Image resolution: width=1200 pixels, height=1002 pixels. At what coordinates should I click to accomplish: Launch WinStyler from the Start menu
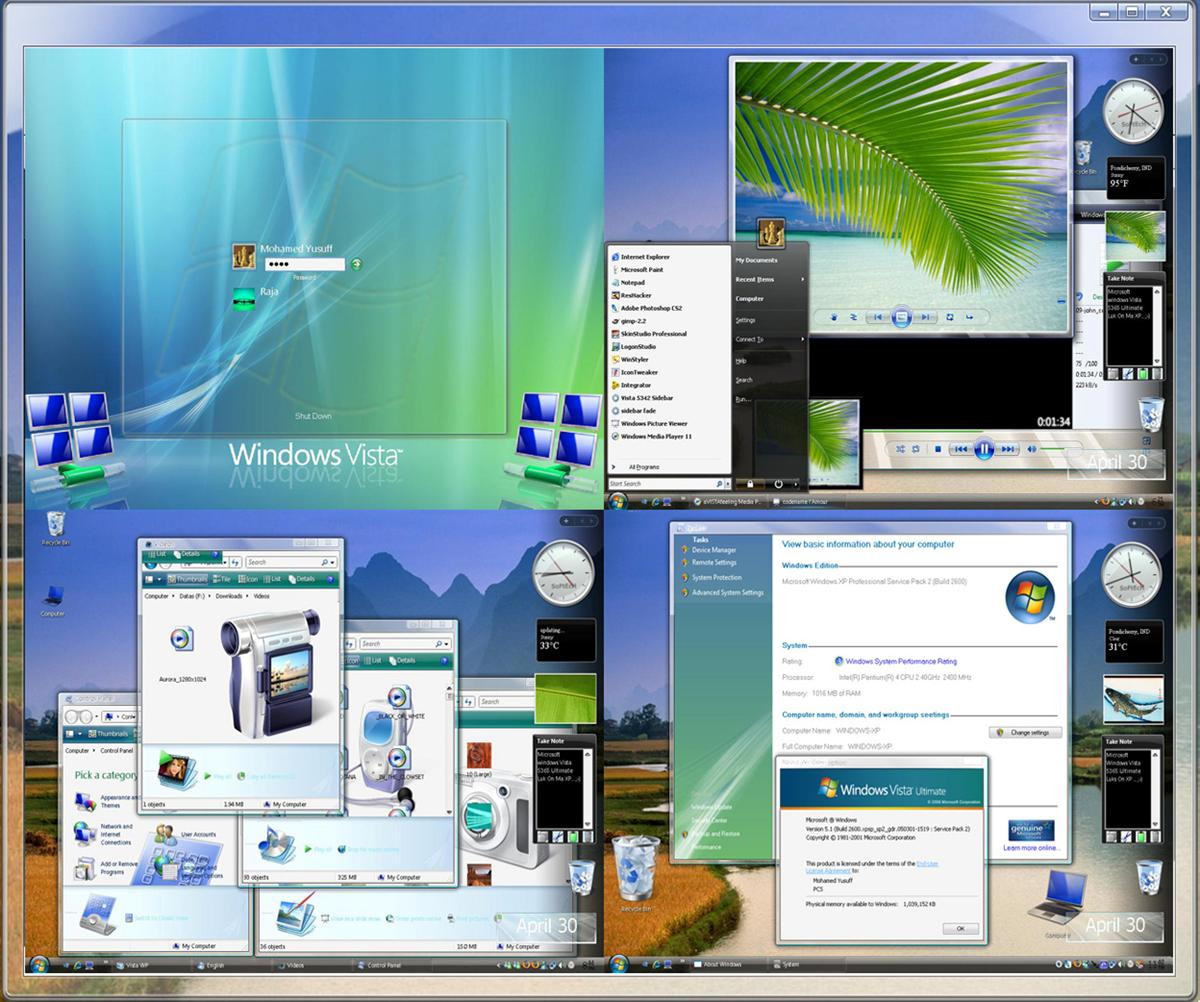click(x=630, y=359)
